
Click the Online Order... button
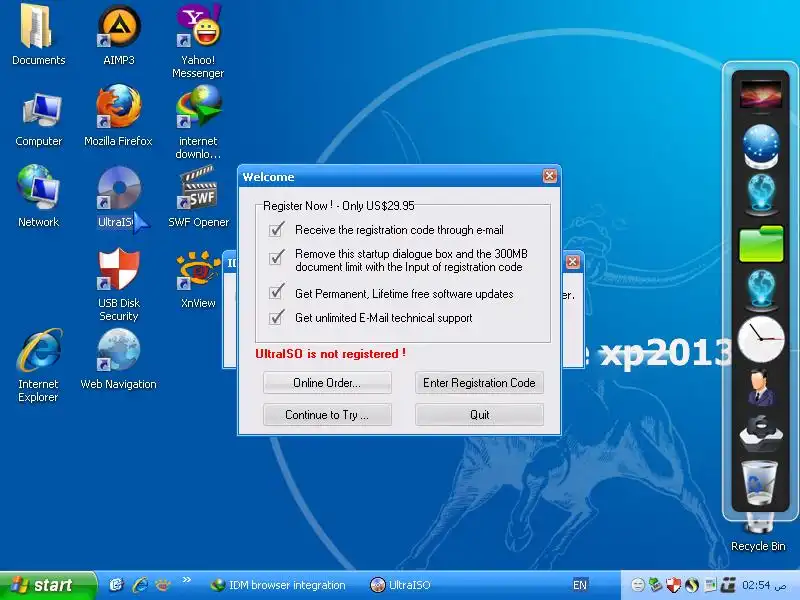[x=327, y=383]
